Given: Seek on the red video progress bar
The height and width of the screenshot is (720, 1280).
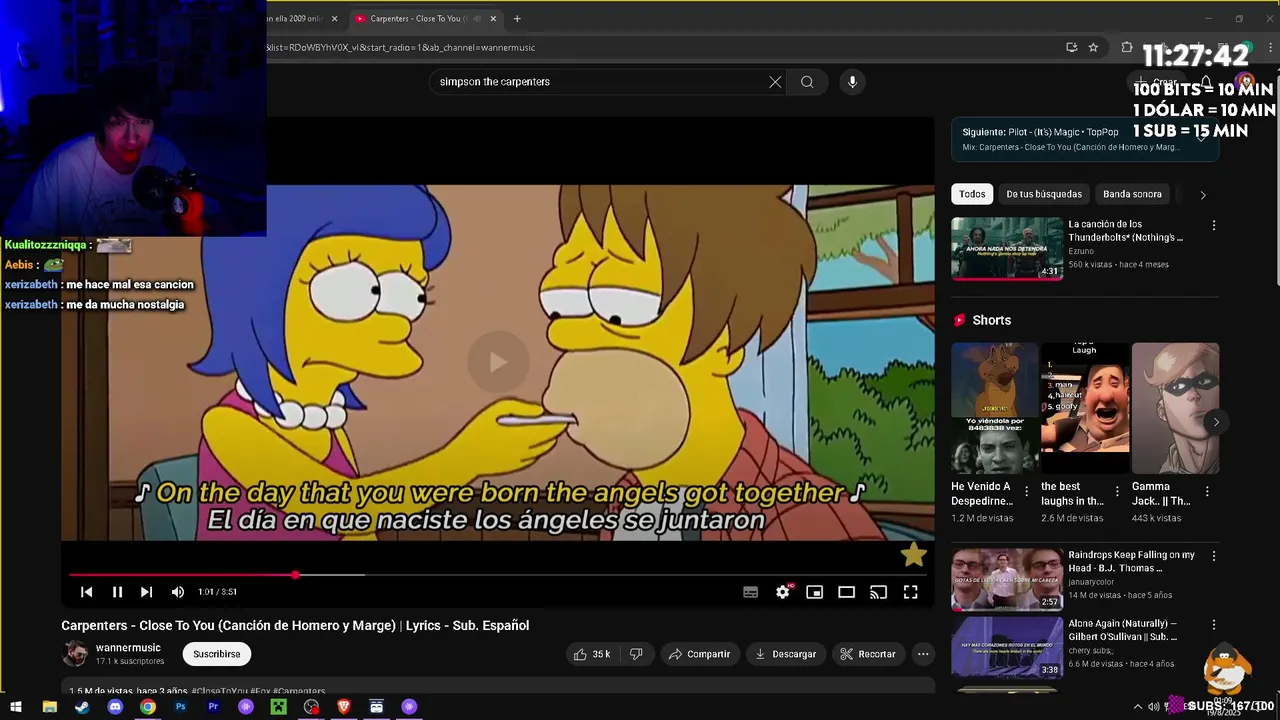Looking at the screenshot, I should [x=498, y=575].
